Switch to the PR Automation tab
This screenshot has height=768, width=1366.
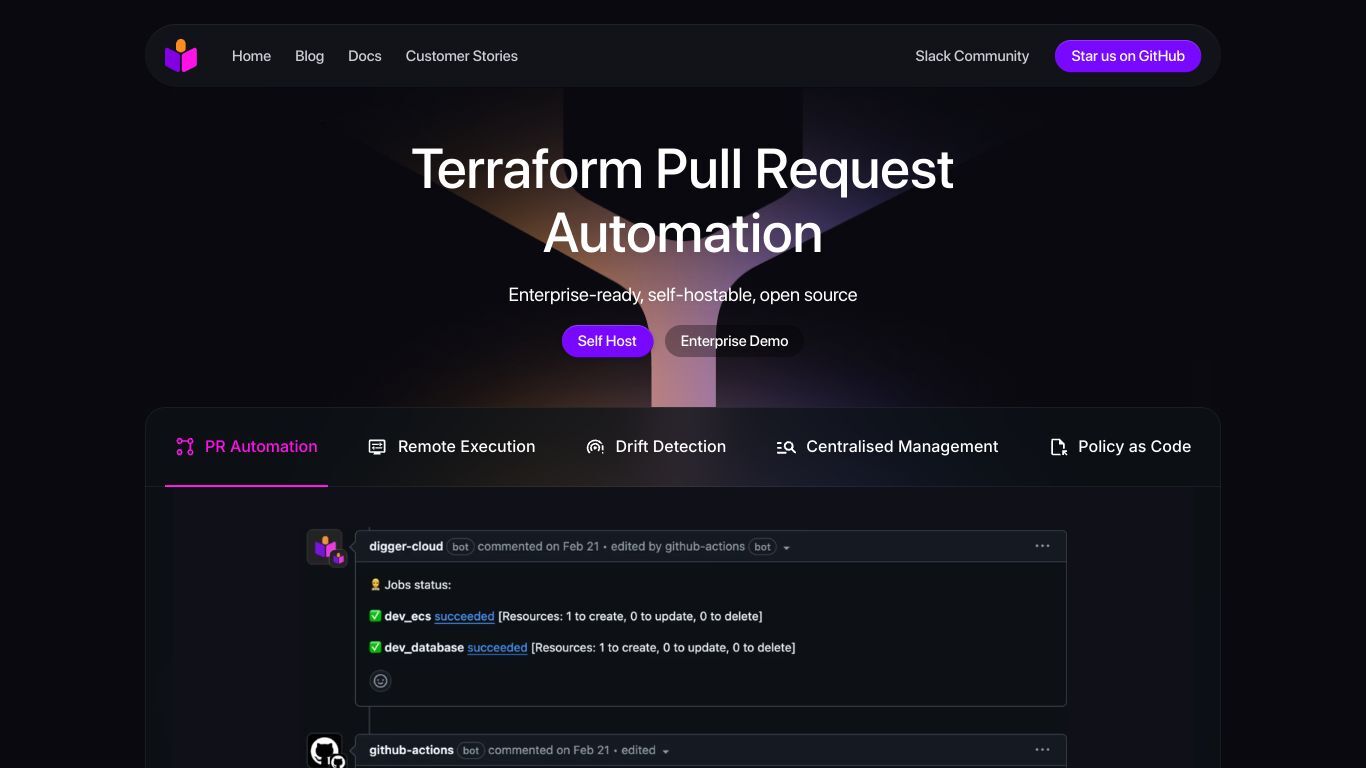click(246, 447)
